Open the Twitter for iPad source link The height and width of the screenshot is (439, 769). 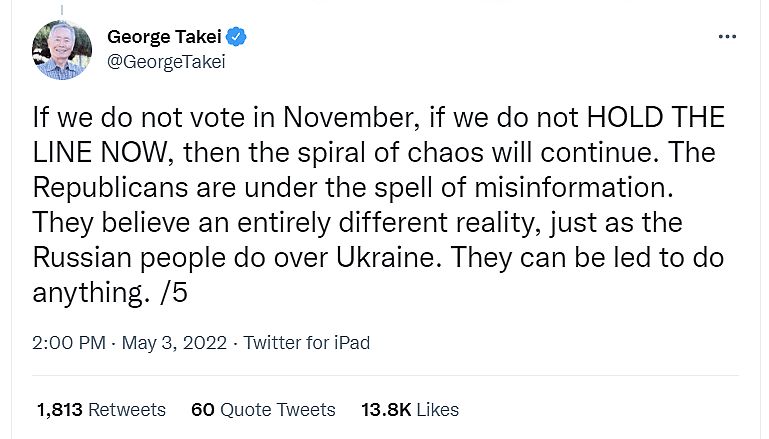pyautogui.click(x=307, y=343)
